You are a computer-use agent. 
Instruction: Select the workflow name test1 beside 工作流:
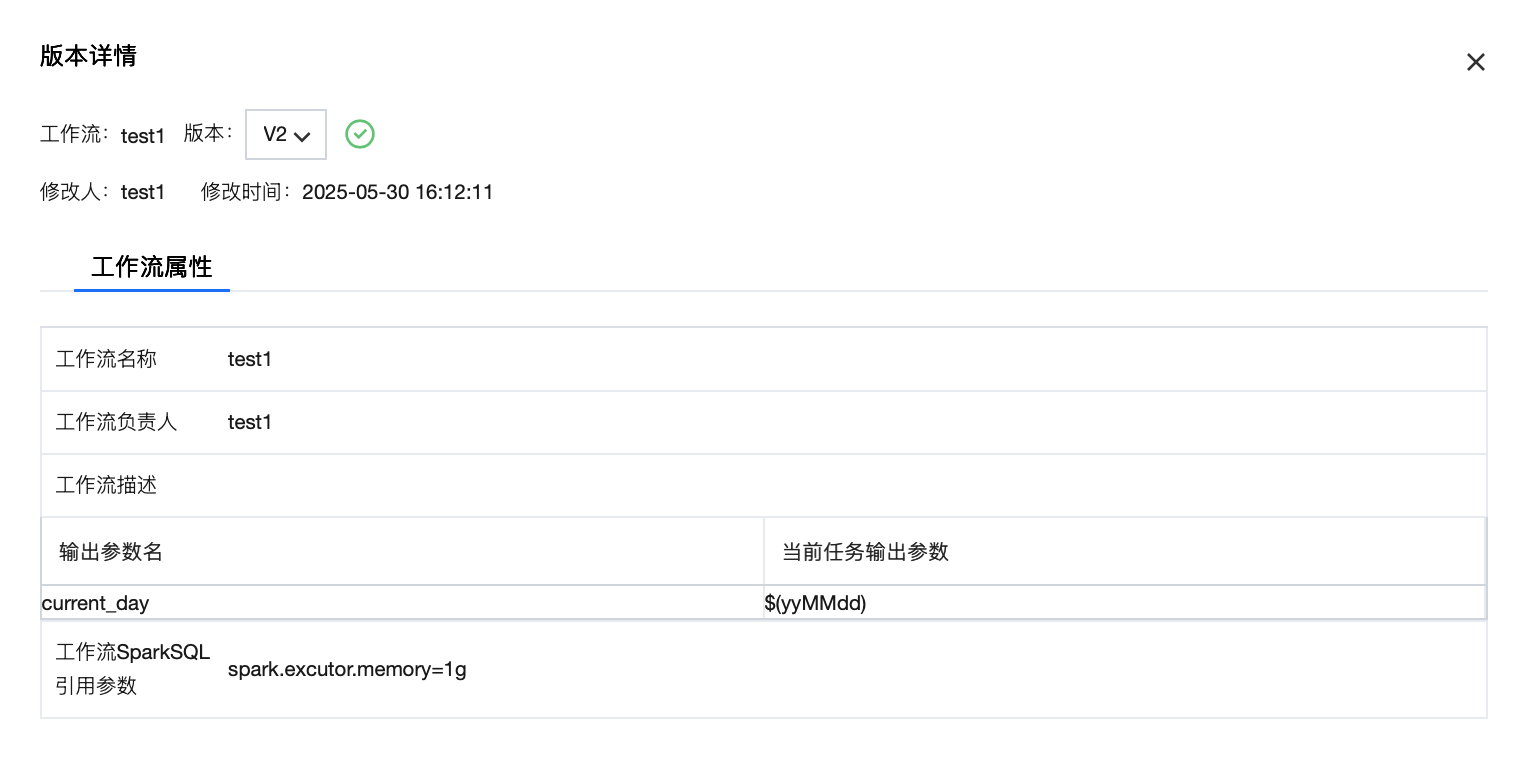143,136
